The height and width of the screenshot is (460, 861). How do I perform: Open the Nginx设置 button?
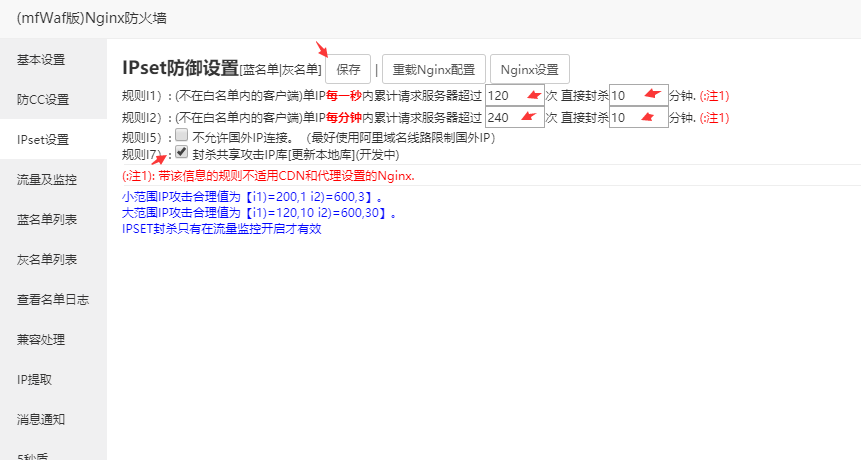point(529,70)
